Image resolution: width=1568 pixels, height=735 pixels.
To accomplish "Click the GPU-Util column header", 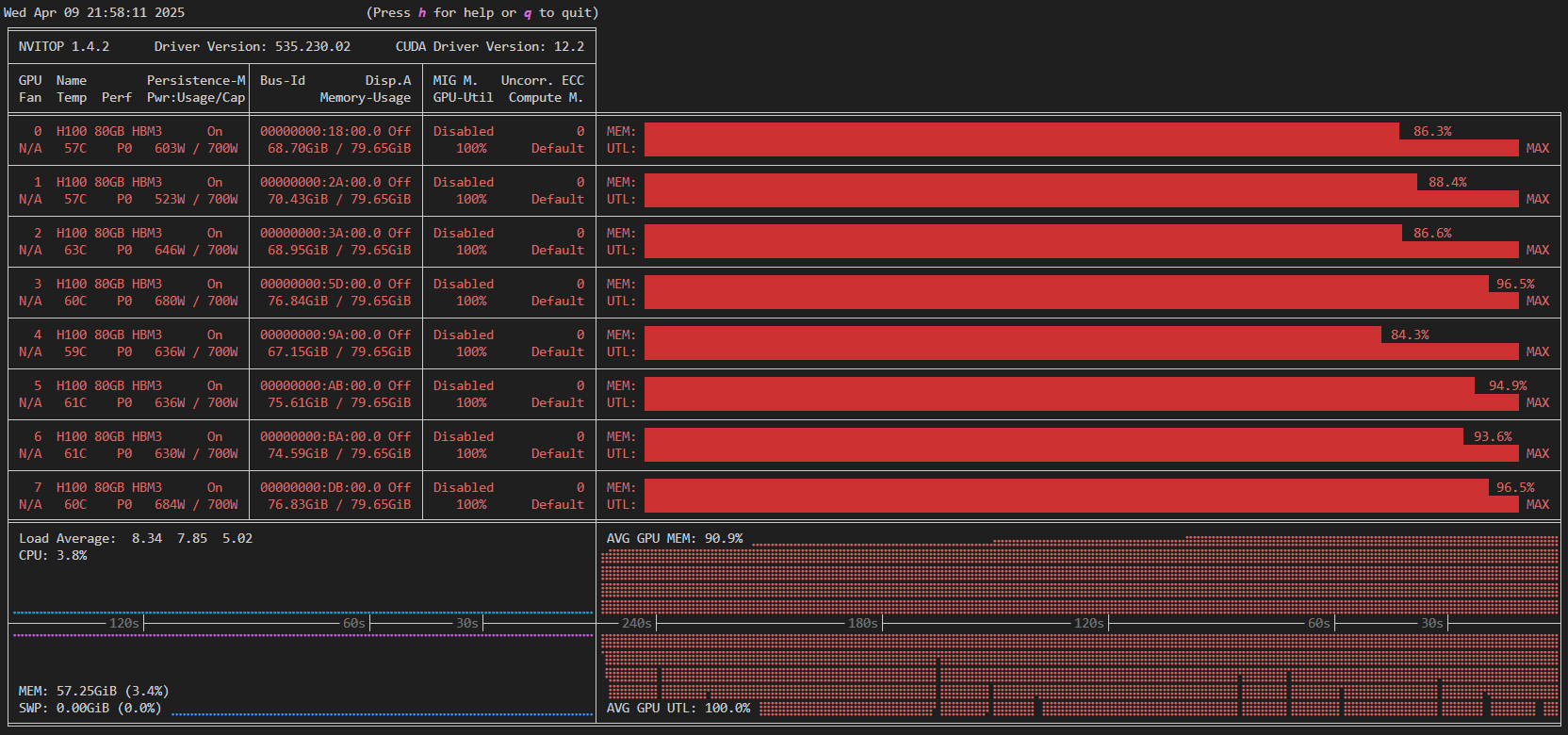I will 464,97.
